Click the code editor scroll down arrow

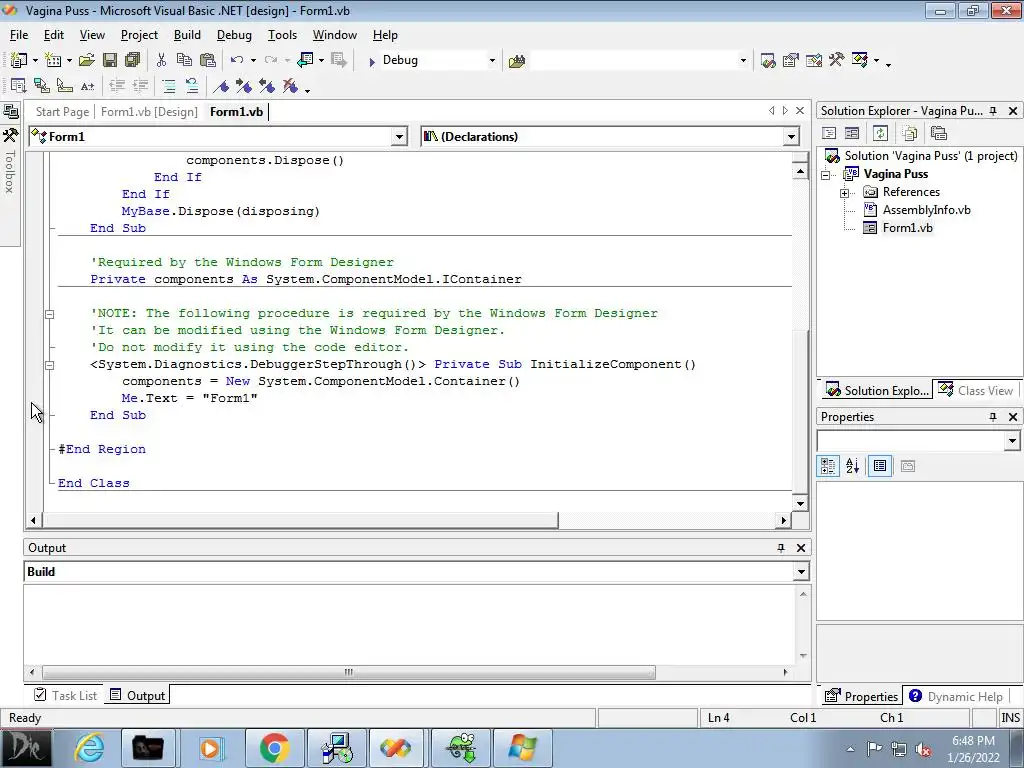point(800,503)
